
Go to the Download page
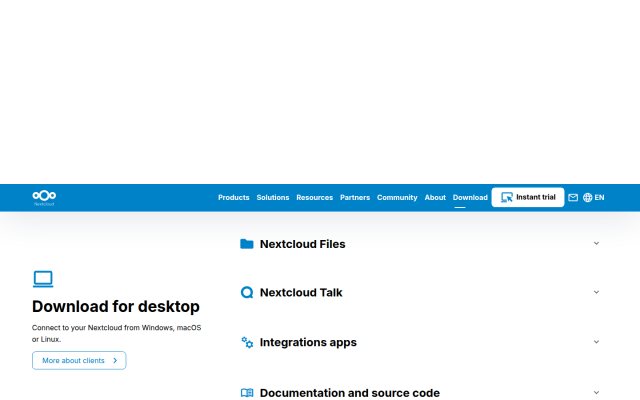470,198
